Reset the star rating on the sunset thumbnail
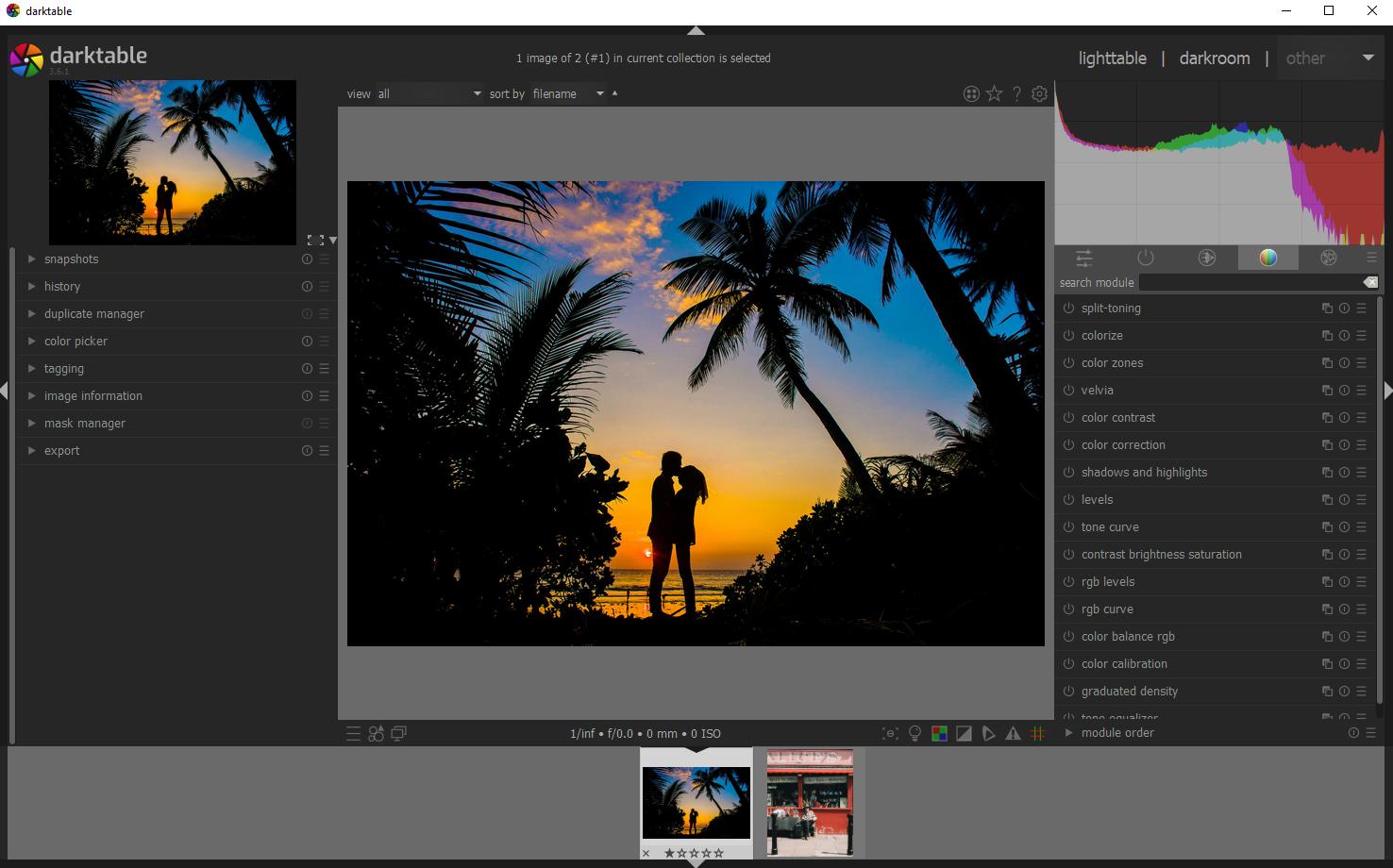 click(x=646, y=852)
